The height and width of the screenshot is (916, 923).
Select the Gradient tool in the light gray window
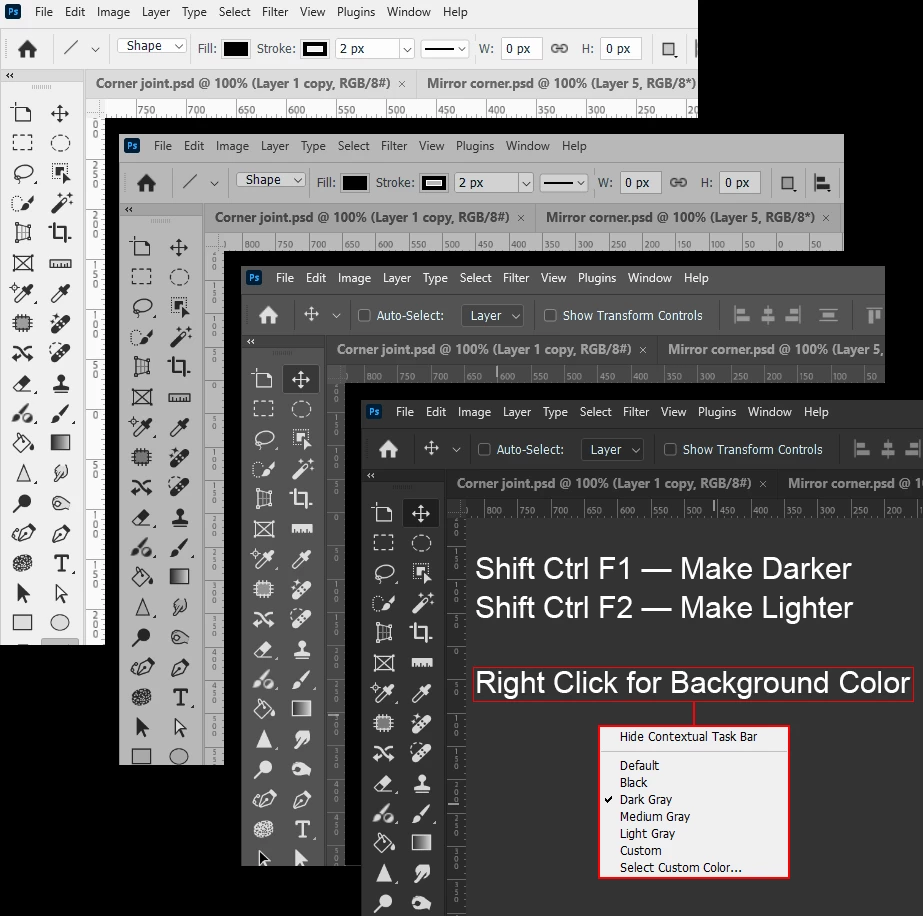coord(180,576)
